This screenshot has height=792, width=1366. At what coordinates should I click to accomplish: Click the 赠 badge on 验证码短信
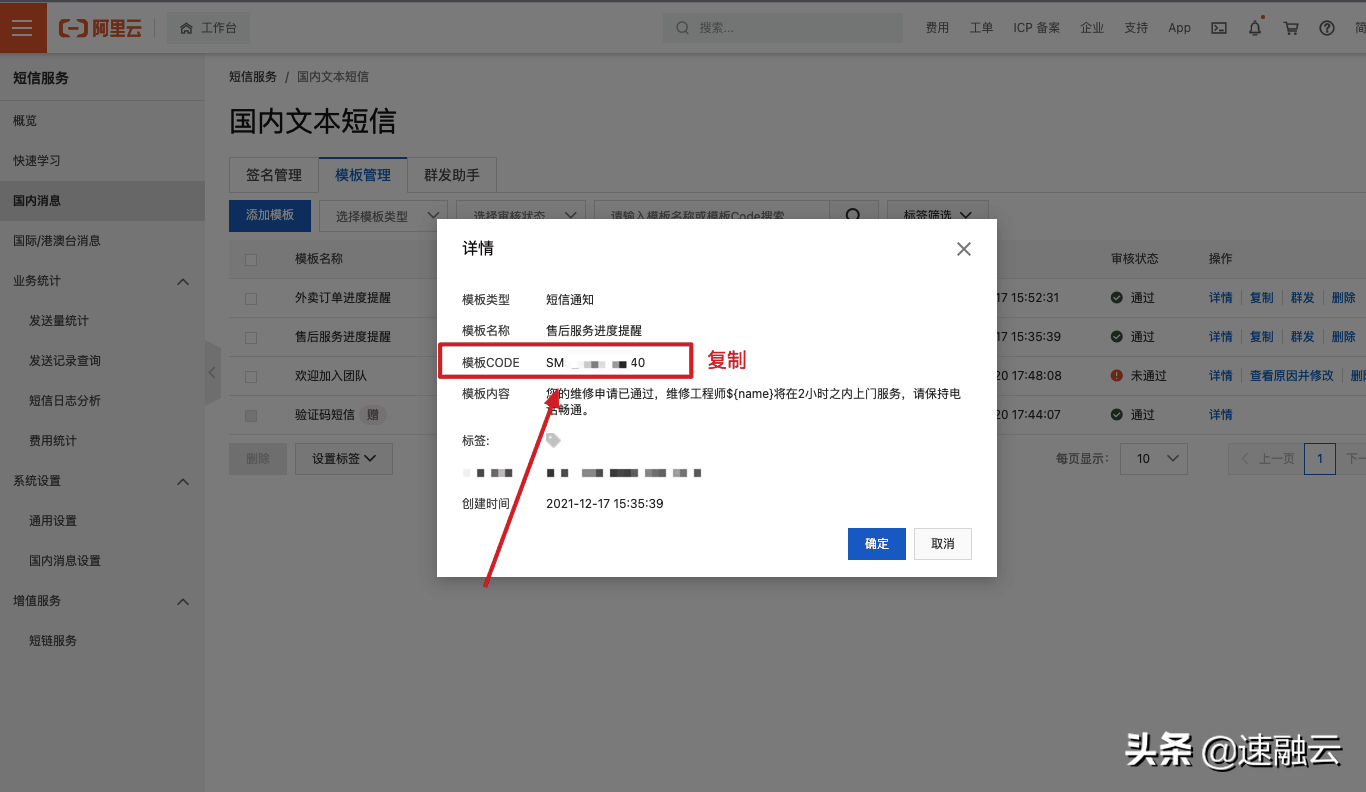coord(373,415)
